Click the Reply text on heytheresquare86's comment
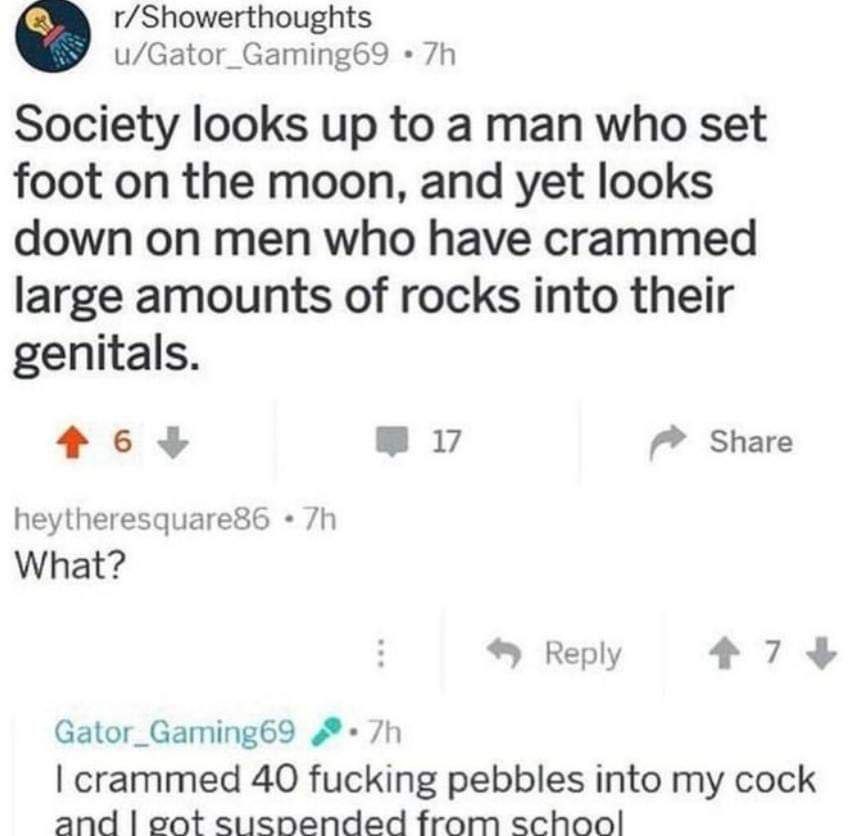 point(583,654)
